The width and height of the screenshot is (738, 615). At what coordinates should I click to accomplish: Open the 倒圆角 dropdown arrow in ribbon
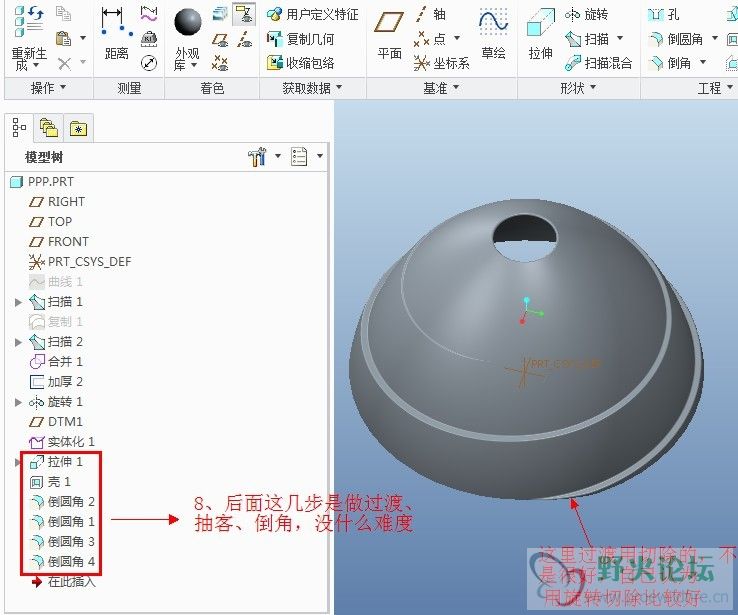pyautogui.click(x=714, y=38)
